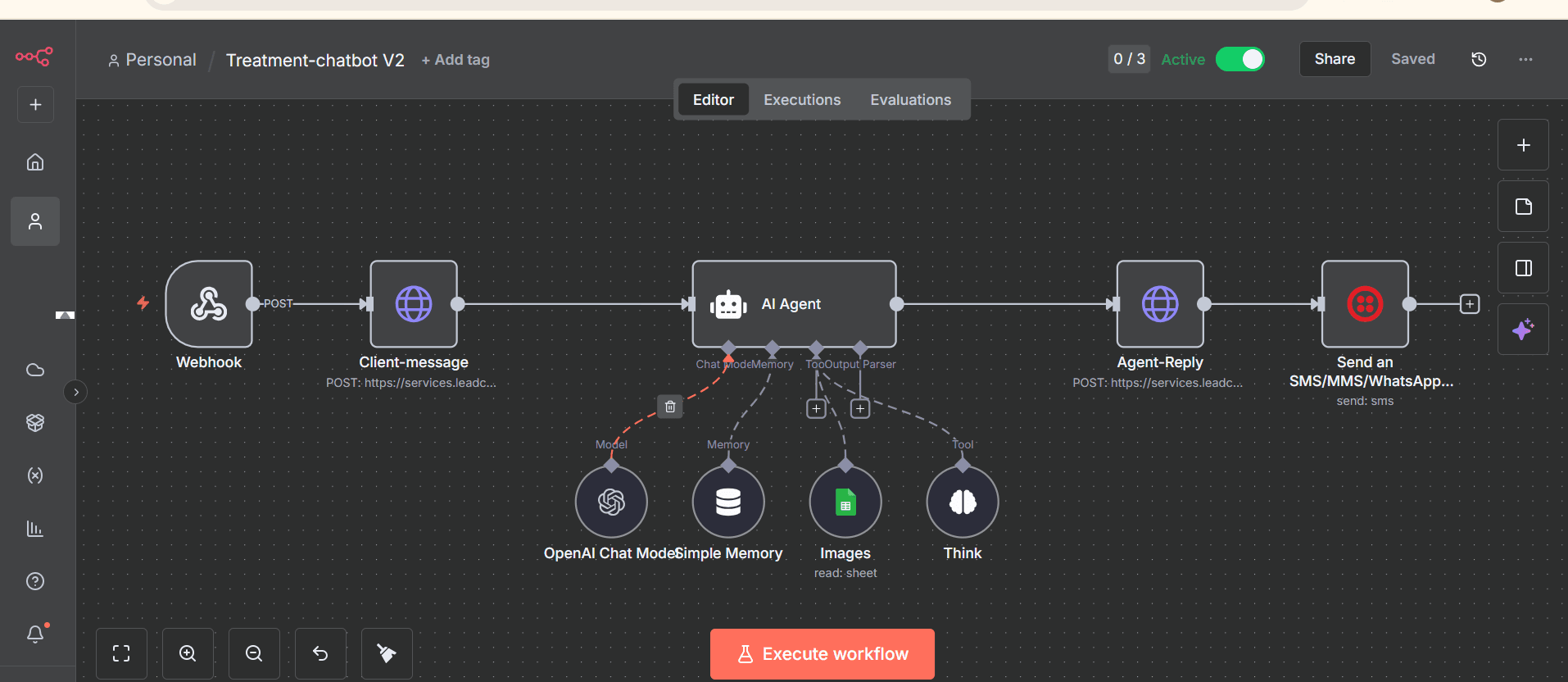The width and height of the screenshot is (1568, 682).
Task: Open the cloud icon in sidebar
Action: [35, 370]
